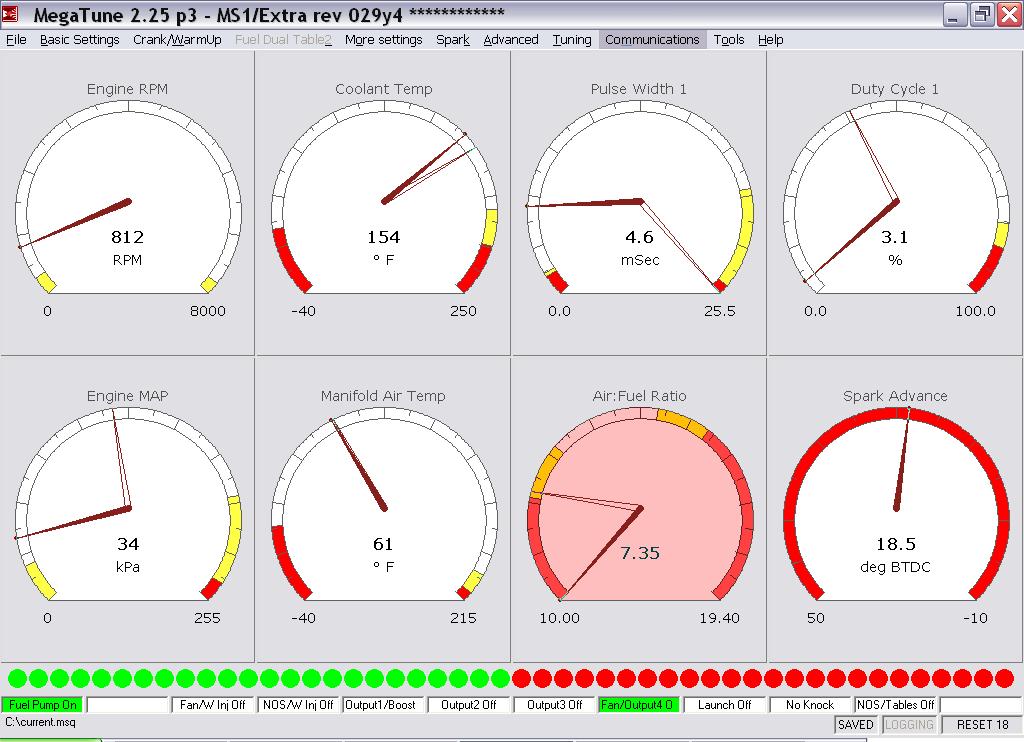1024x742 pixels.
Task: Click the LOGGING status field
Action: pyautogui.click(x=909, y=724)
